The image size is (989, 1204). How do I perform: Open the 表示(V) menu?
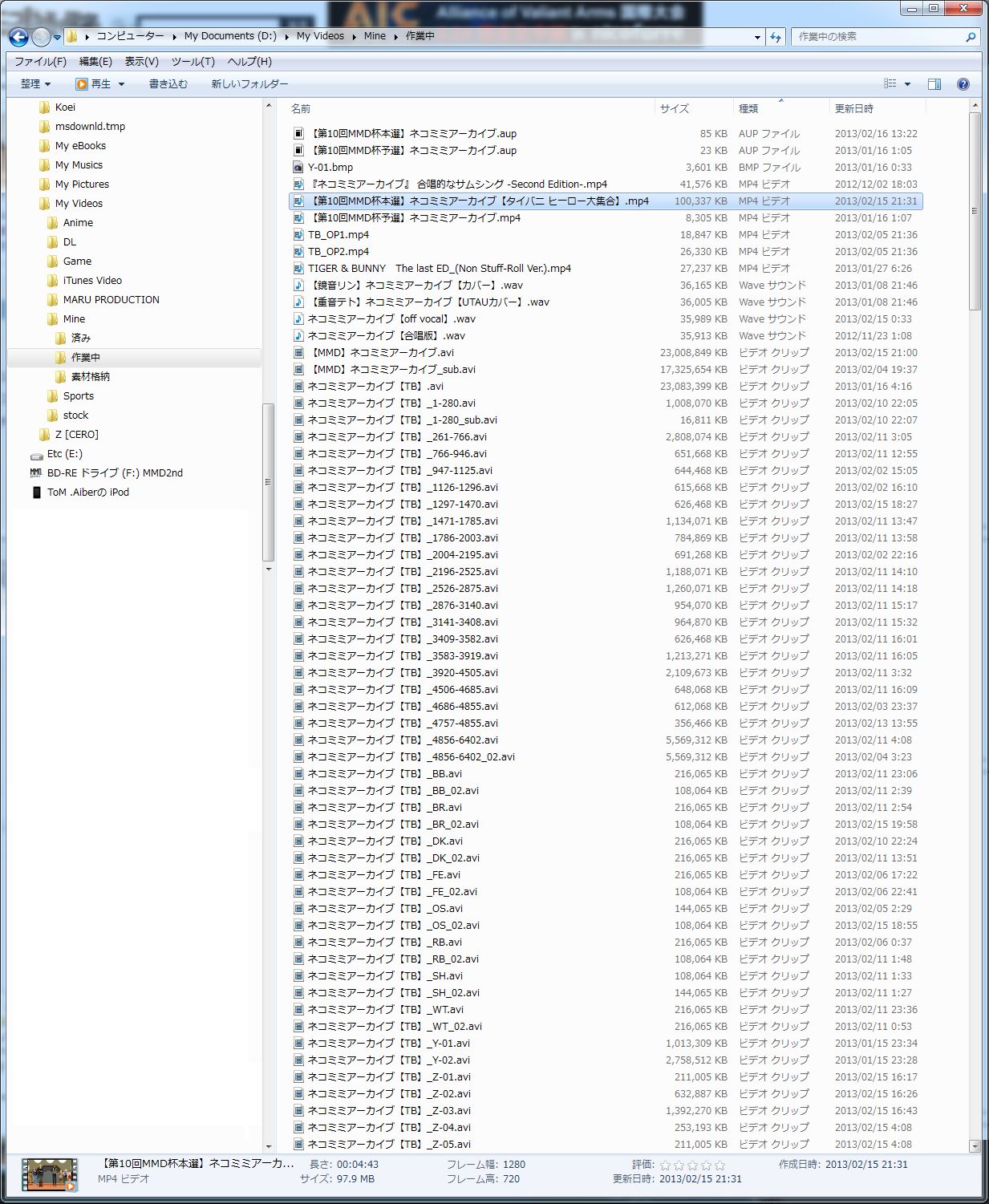(141, 62)
